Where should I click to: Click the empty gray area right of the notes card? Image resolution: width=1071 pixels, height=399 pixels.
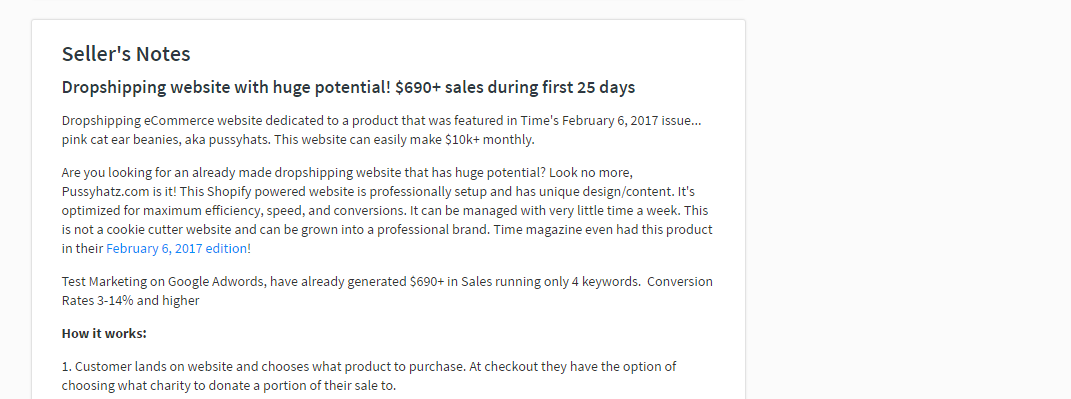(908, 205)
